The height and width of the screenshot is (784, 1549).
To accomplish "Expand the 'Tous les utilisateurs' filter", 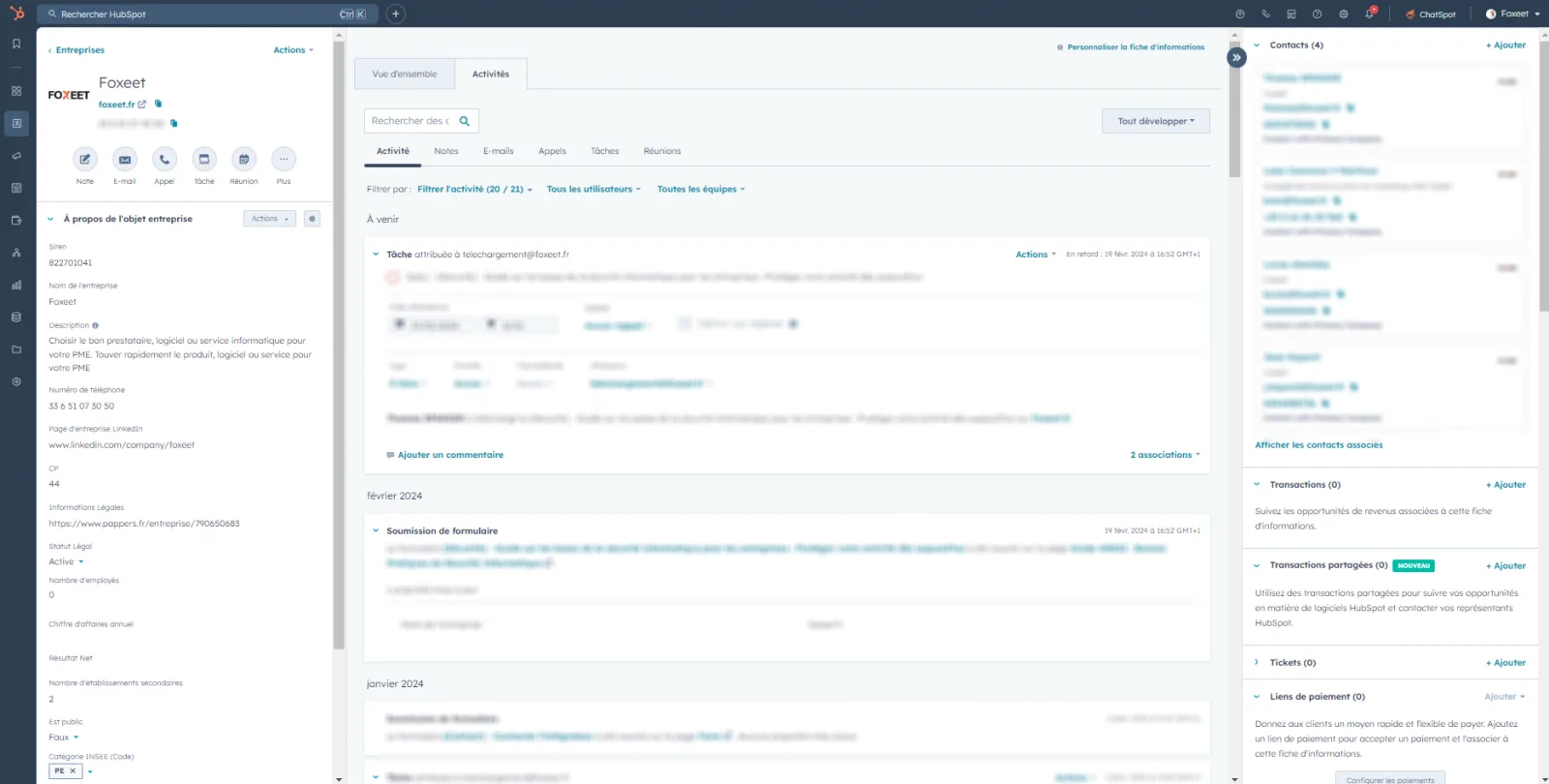I will coord(592,190).
